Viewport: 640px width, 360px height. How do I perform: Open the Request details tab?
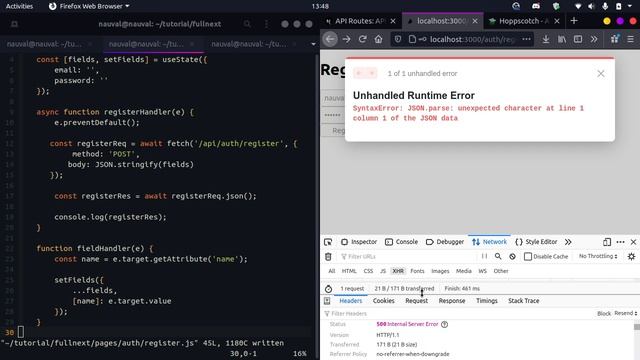point(416,301)
